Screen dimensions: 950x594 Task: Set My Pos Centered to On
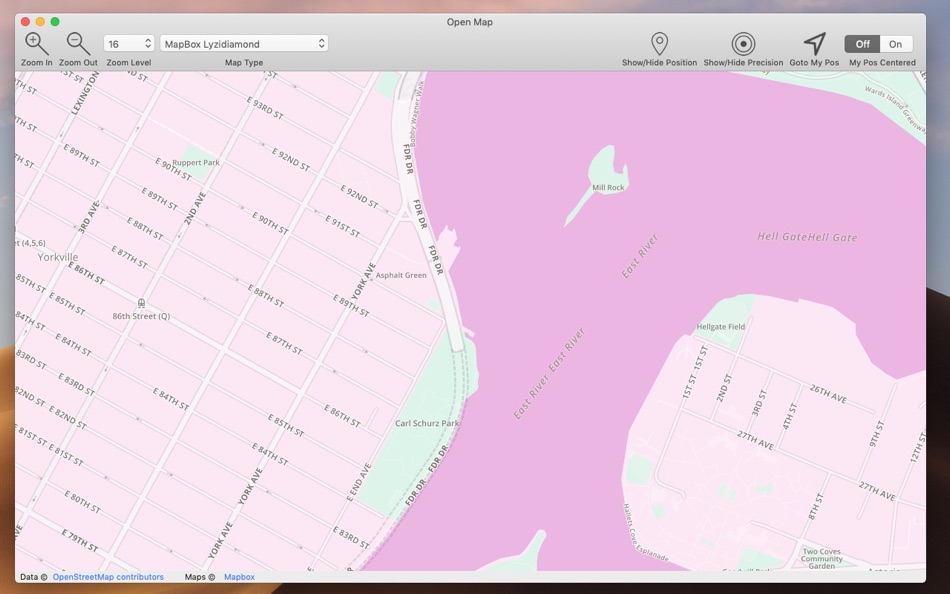[x=895, y=44]
